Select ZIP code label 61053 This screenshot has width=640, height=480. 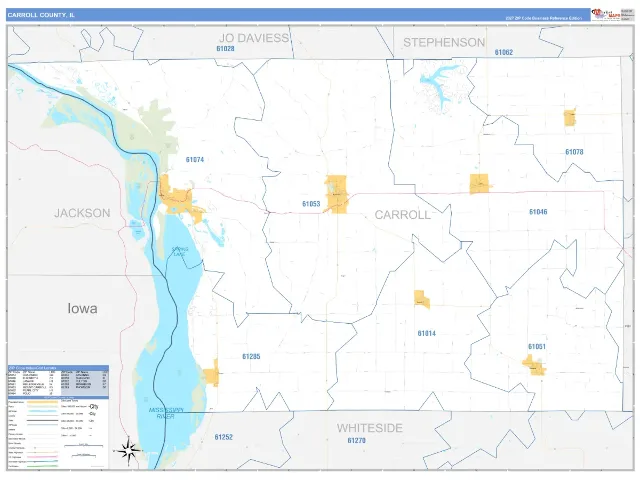(311, 204)
